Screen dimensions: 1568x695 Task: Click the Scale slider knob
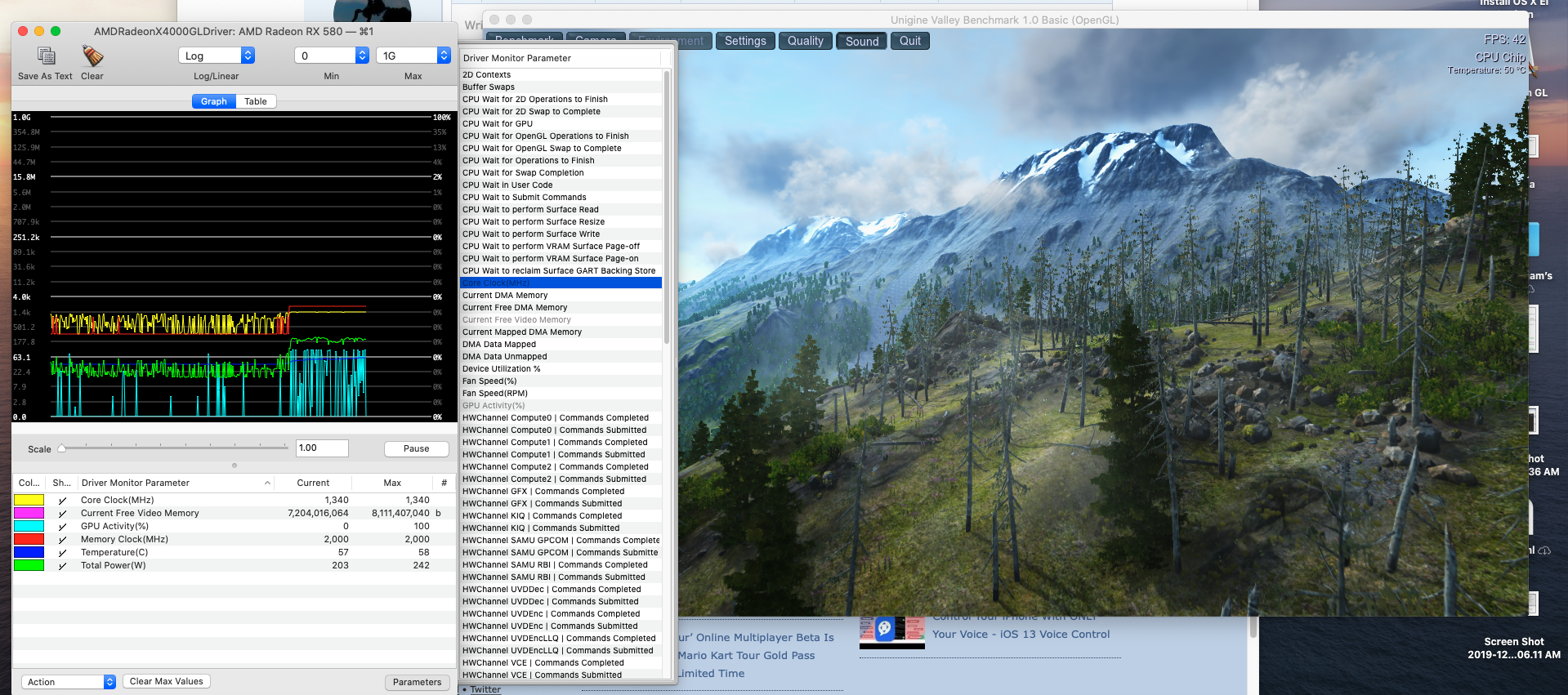point(62,448)
